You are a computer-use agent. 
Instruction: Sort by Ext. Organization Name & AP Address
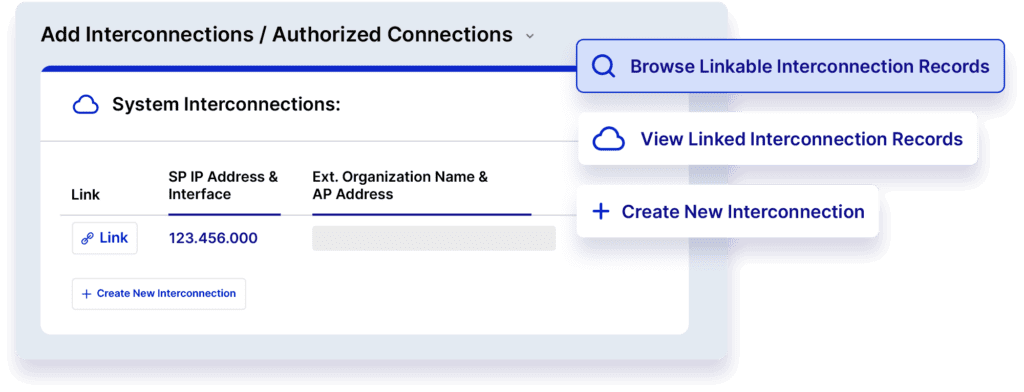pos(400,186)
